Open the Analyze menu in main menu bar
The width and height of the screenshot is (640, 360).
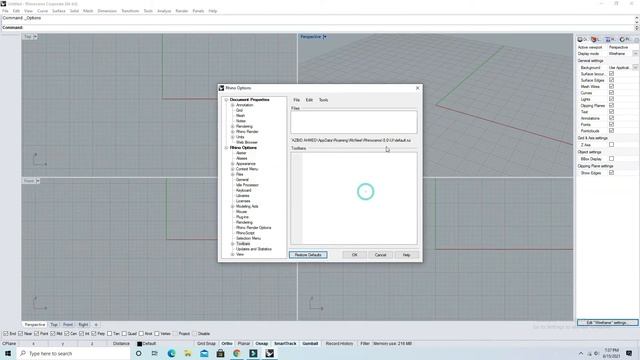click(164, 11)
